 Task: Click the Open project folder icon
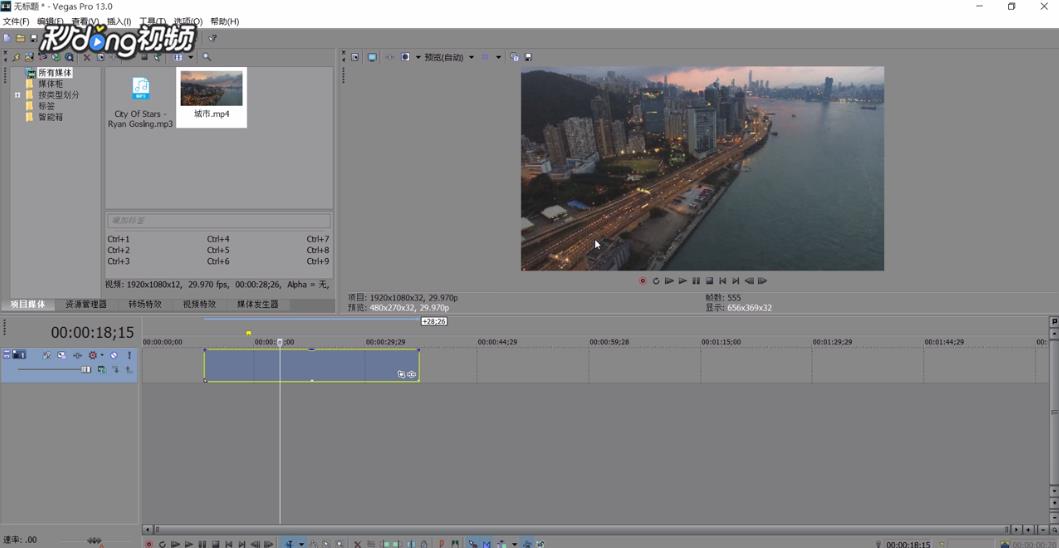click(20, 39)
